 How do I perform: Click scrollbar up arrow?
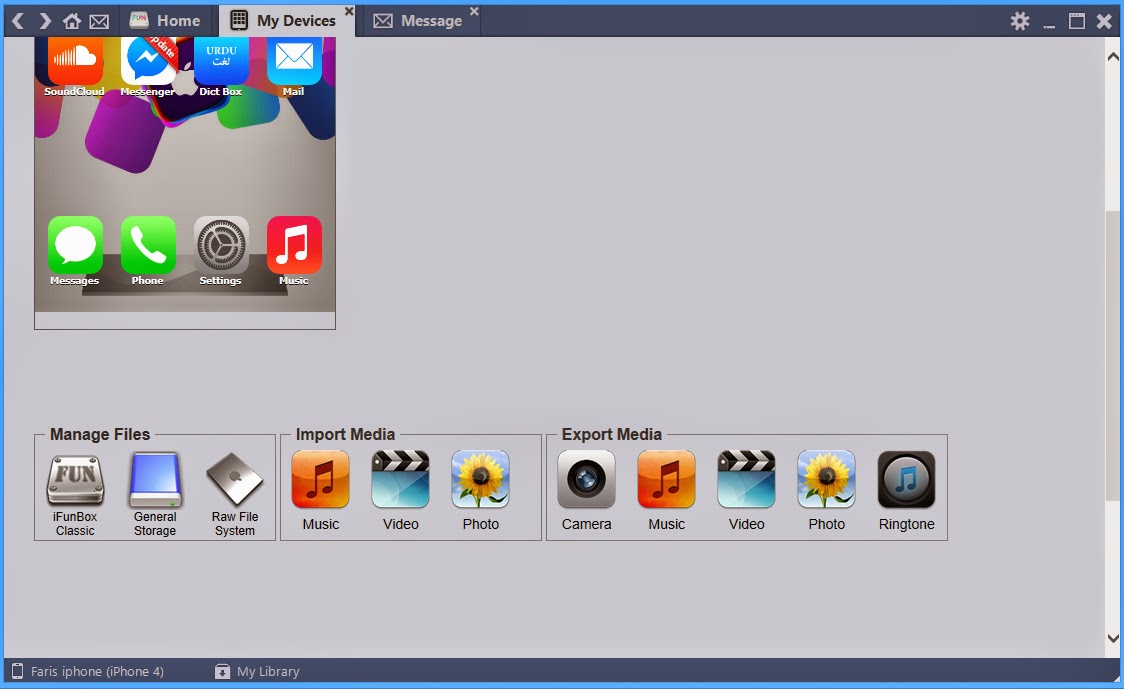1113,57
